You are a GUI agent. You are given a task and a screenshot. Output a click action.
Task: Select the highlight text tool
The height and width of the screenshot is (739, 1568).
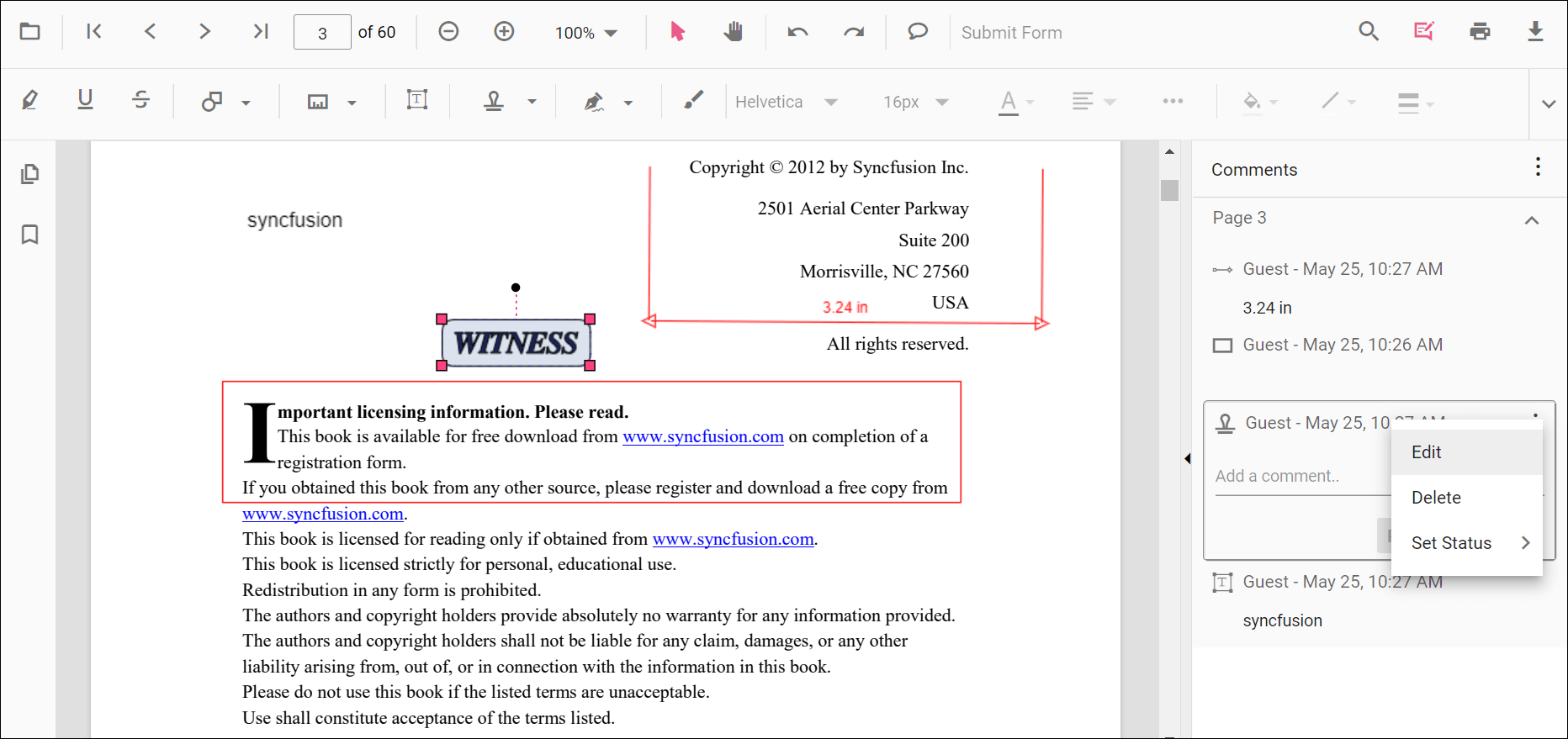(x=29, y=101)
